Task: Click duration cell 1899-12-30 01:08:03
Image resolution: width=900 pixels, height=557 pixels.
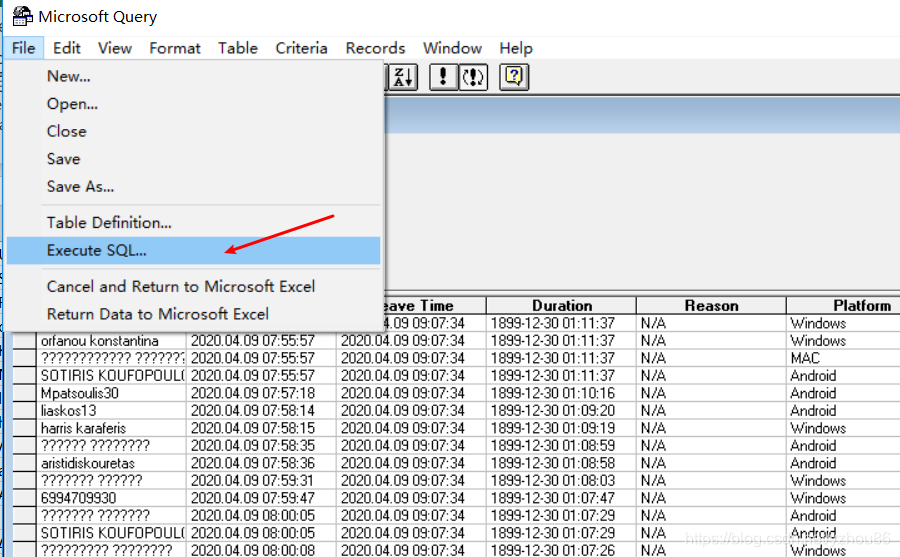Action: tap(561, 481)
